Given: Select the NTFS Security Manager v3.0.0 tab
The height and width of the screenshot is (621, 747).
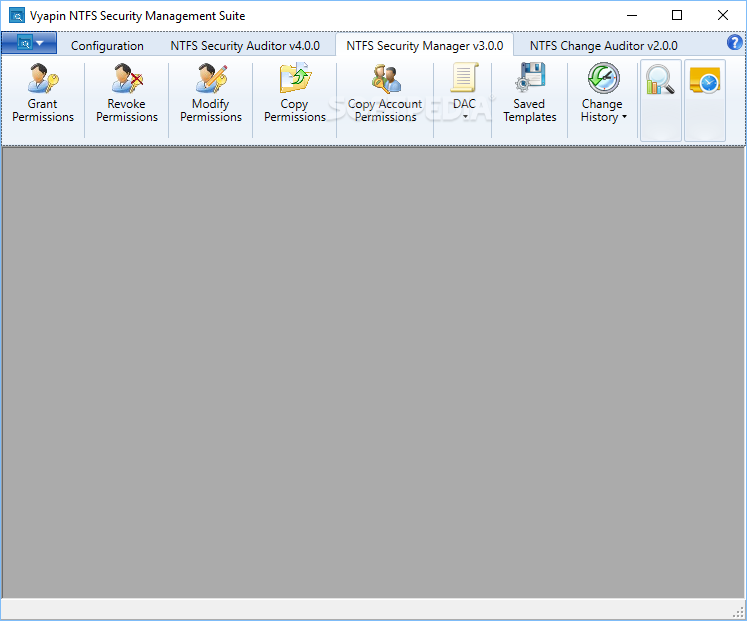Looking at the screenshot, I should pos(424,46).
